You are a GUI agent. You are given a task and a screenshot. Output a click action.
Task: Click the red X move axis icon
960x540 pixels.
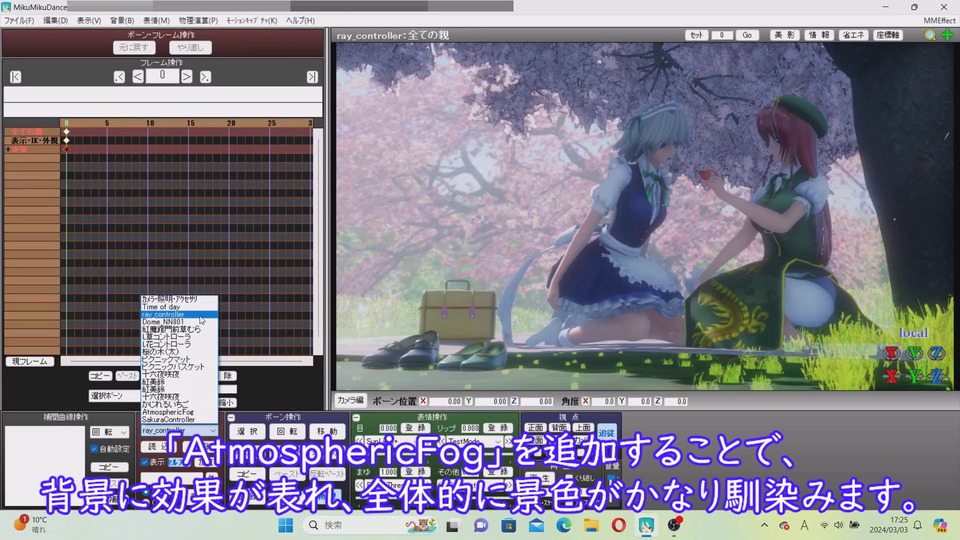tap(891, 376)
